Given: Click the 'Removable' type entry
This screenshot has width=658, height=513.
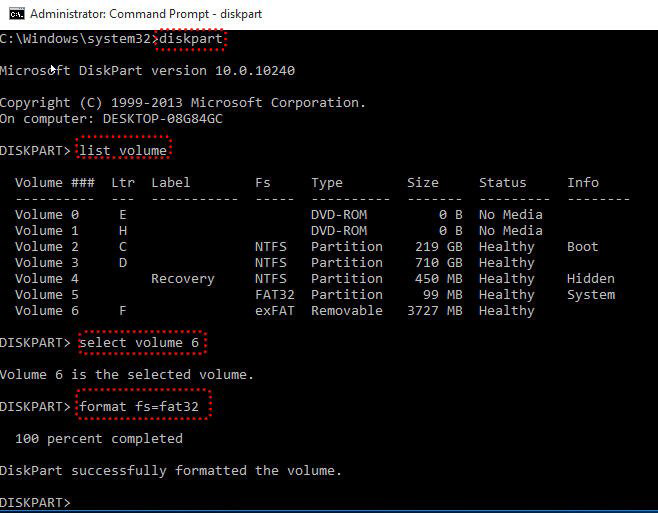Looking at the screenshot, I should pos(347,311).
